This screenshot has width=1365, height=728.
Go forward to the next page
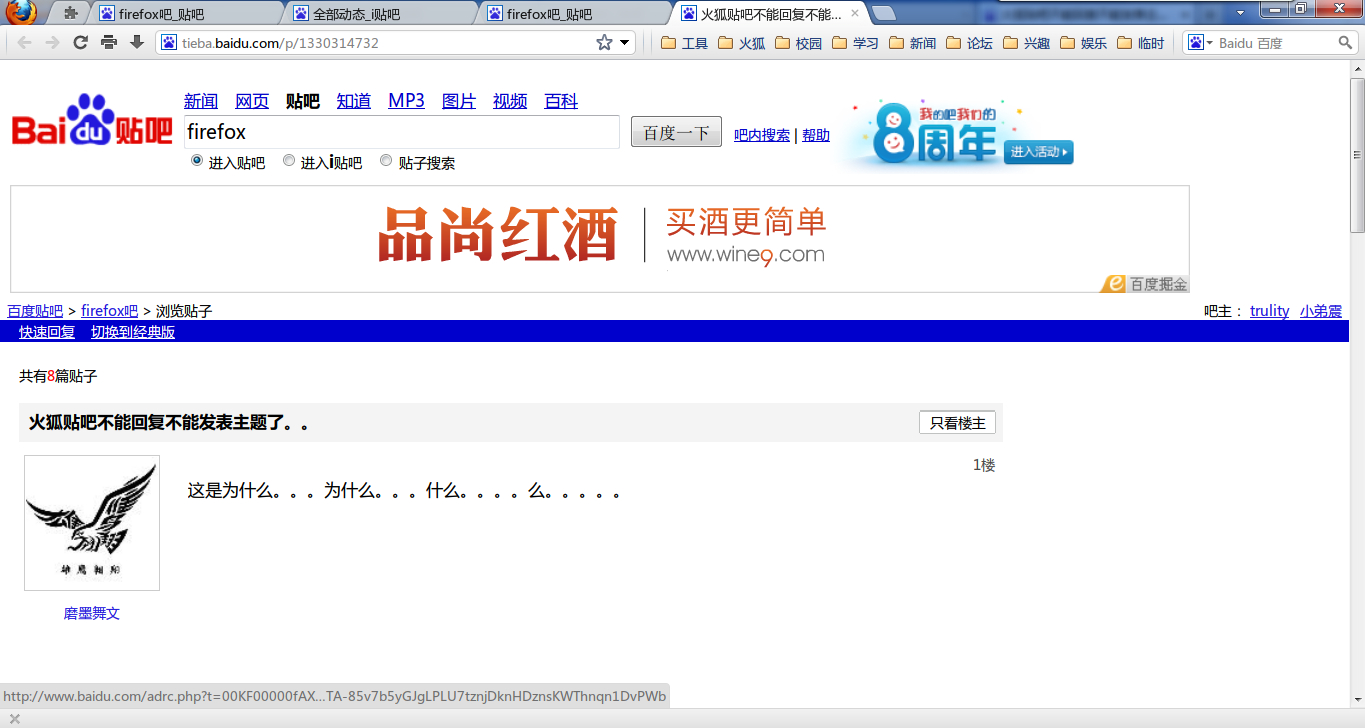click(x=53, y=43)
